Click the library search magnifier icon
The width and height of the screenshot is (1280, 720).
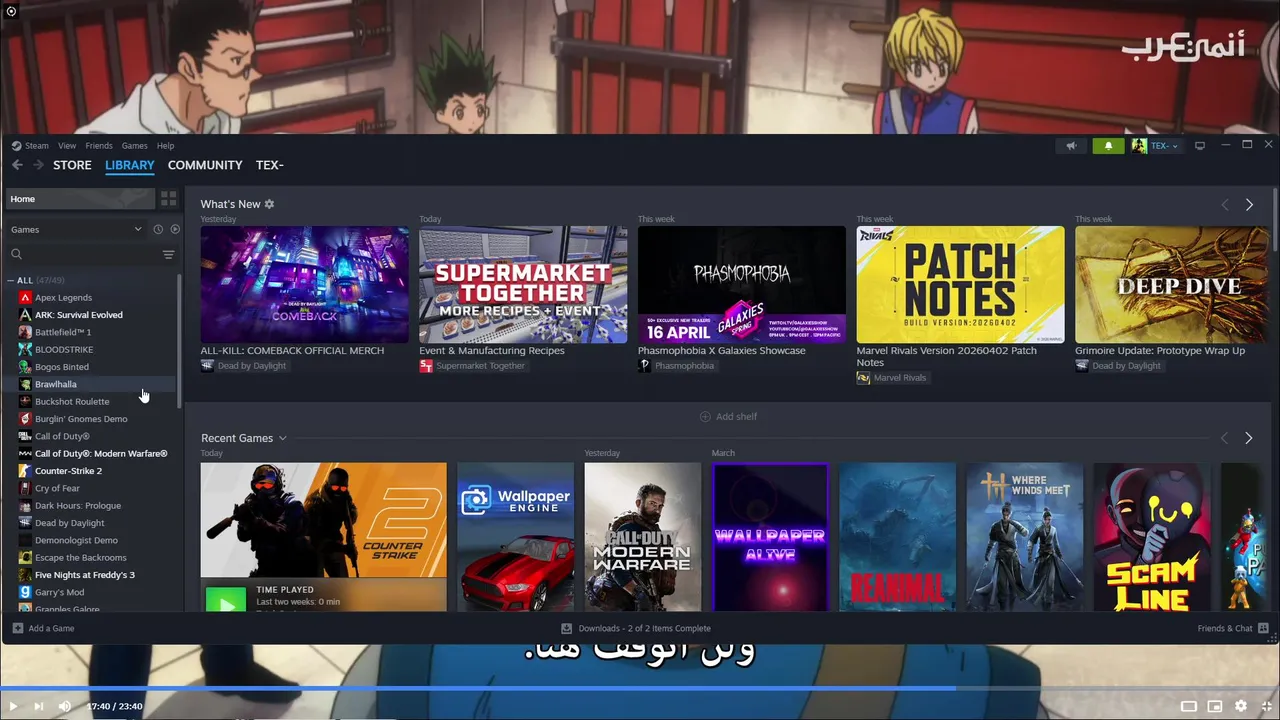coord(17,255)
